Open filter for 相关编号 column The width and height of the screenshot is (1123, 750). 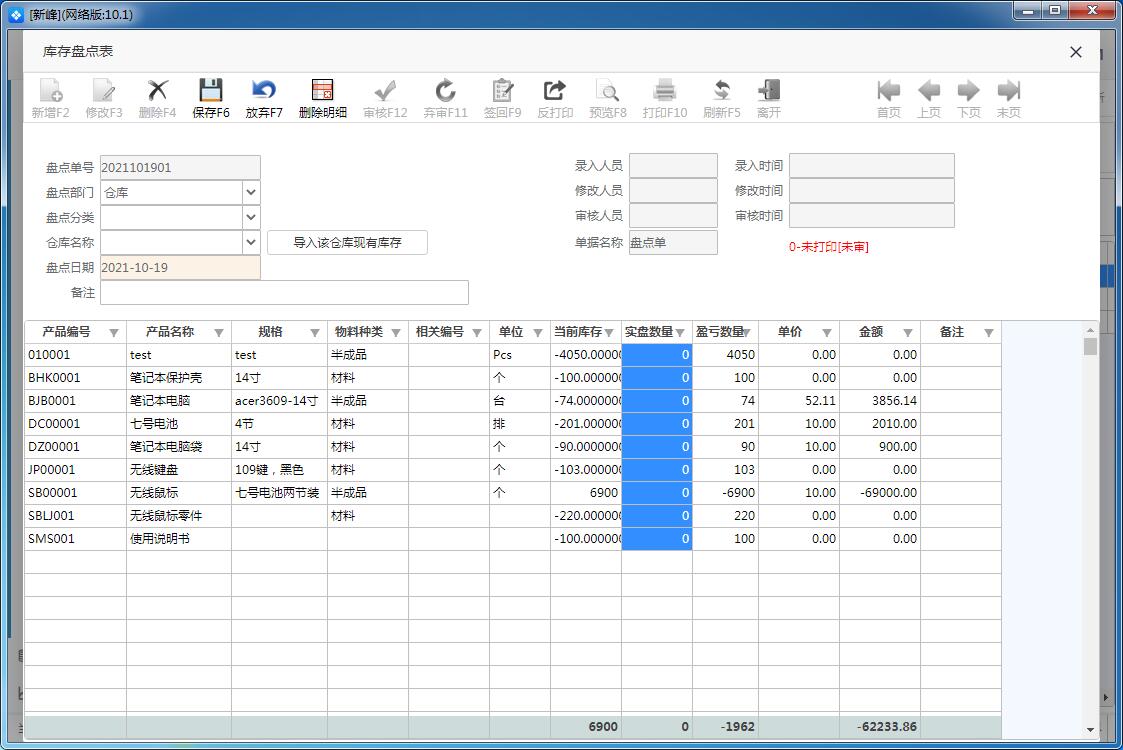477,332
